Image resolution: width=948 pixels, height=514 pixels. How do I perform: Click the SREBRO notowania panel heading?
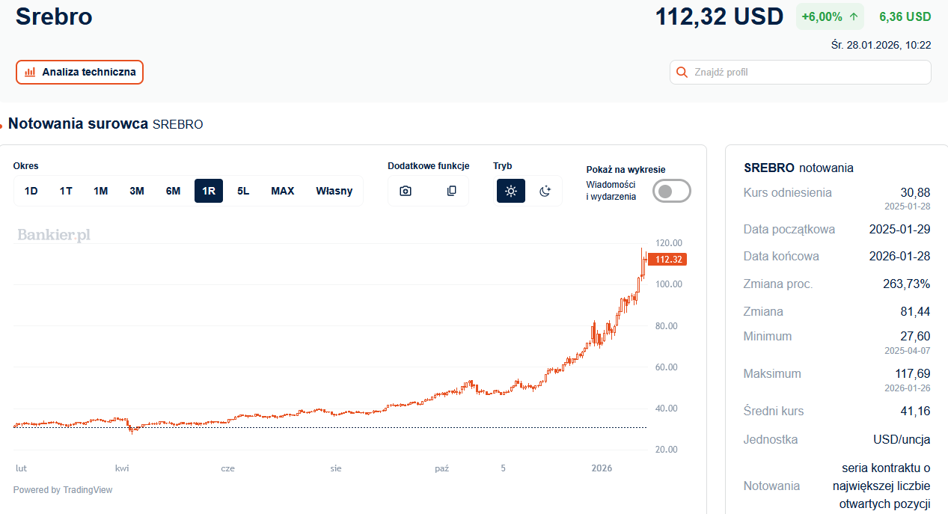[x=799, y=168]
